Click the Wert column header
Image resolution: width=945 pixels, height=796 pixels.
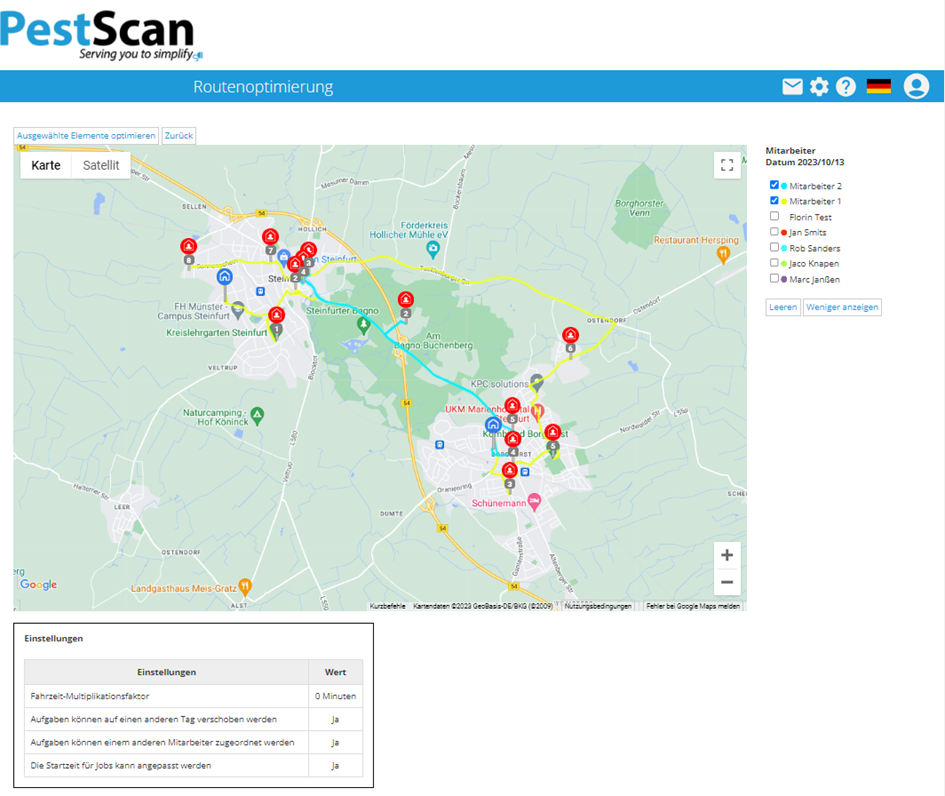(336, 672)
